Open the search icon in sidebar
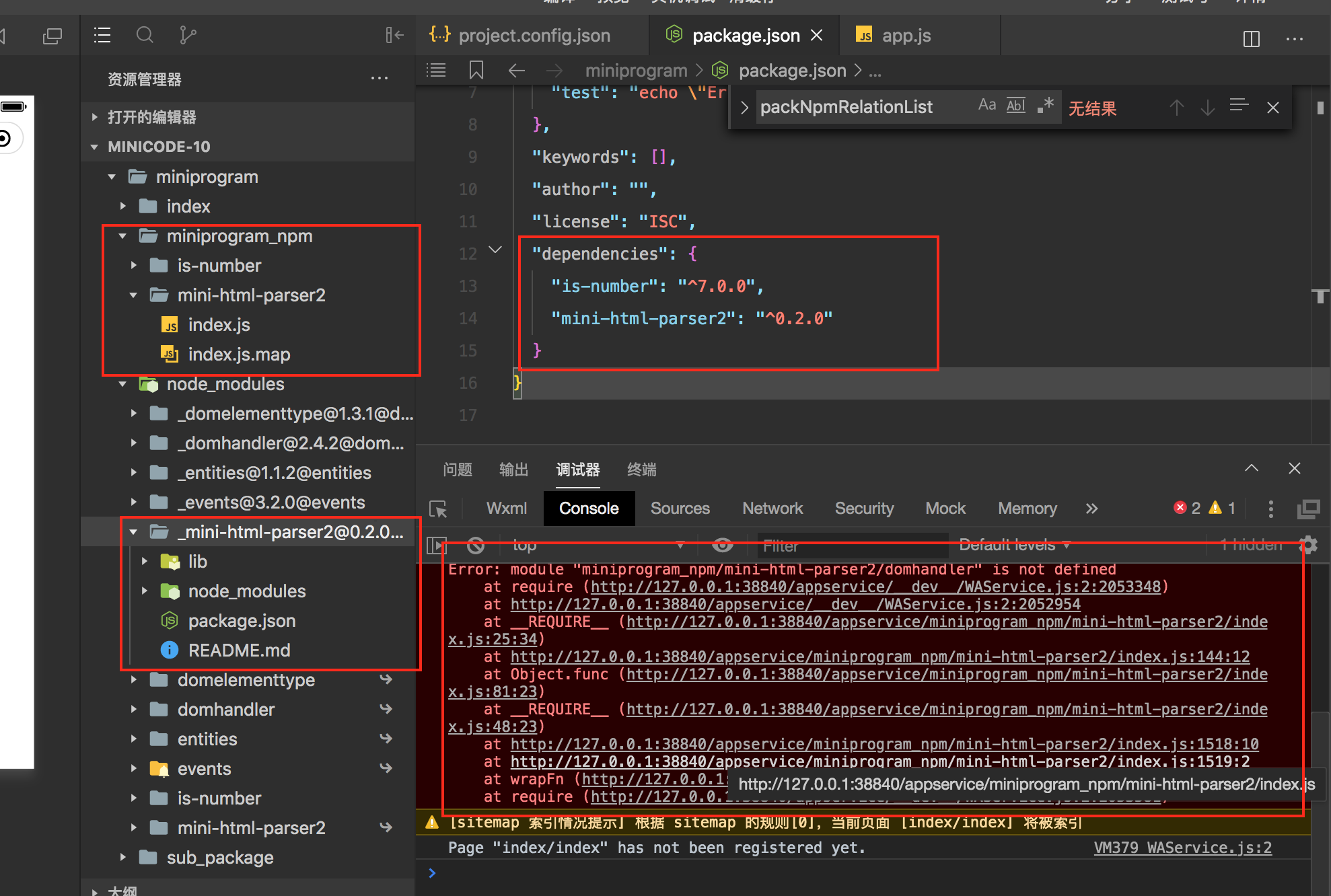Screen dimensions: 1331x896 click(x=145, y=35)
